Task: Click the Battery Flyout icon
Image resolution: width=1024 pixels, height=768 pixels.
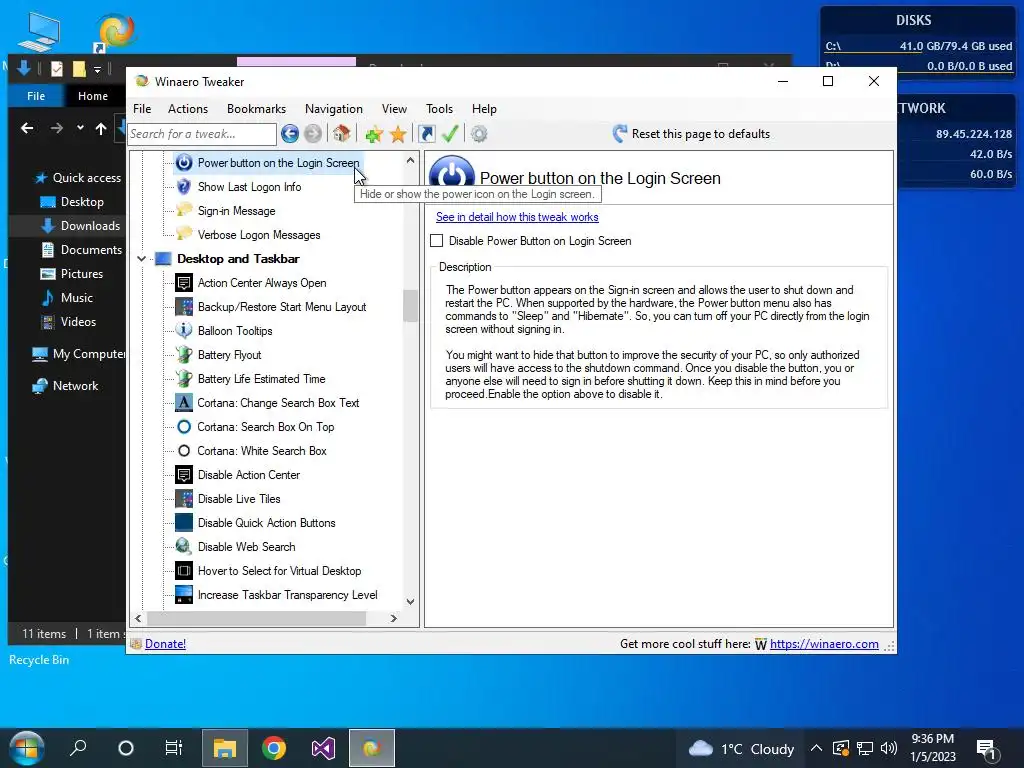Action: point(184,355)
